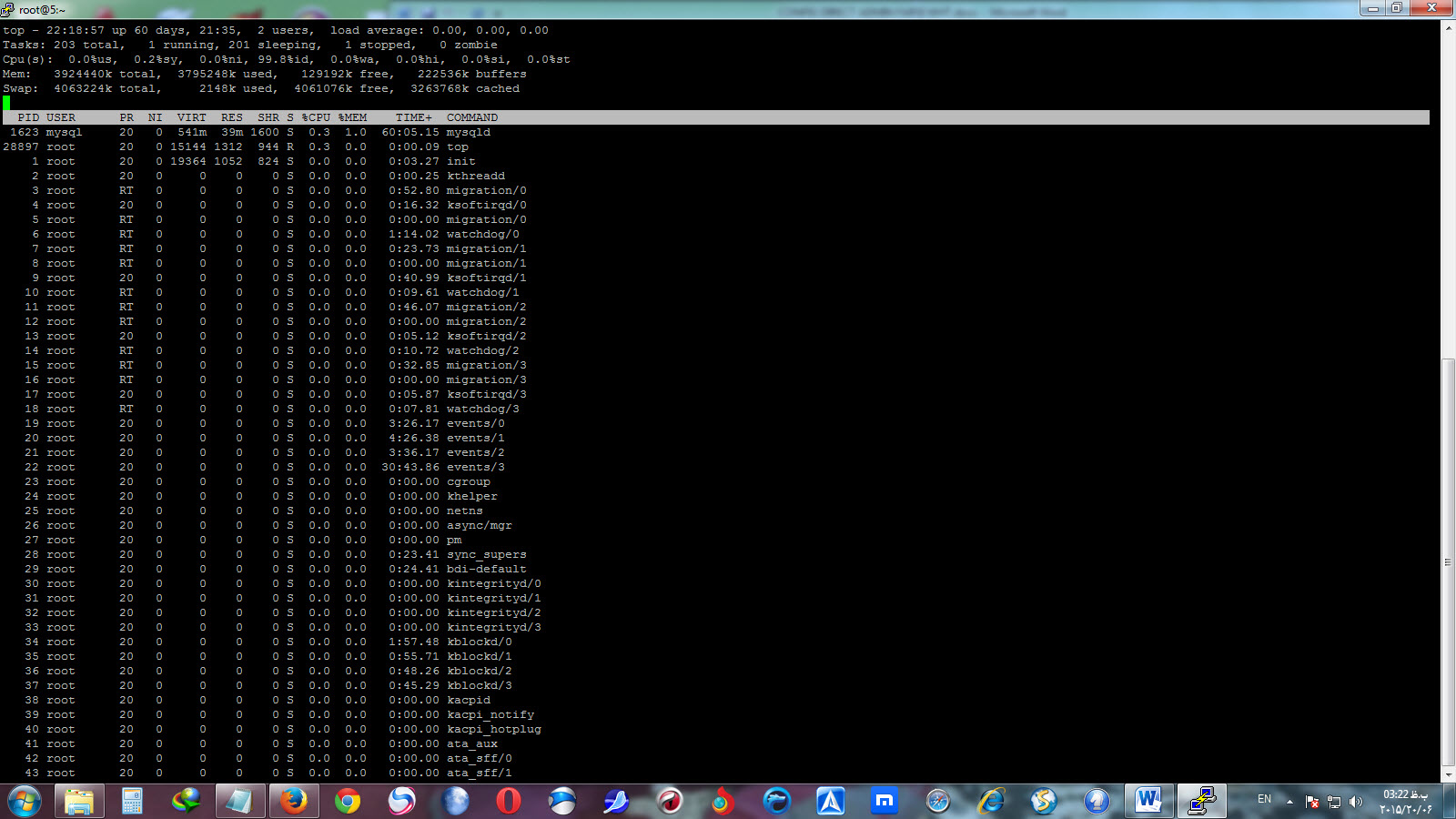The height and width of the screenshot is (819, 1456).
Task: Click the volume speaker tray icon
Action: pyautogui.click(x=1356, y=802)
